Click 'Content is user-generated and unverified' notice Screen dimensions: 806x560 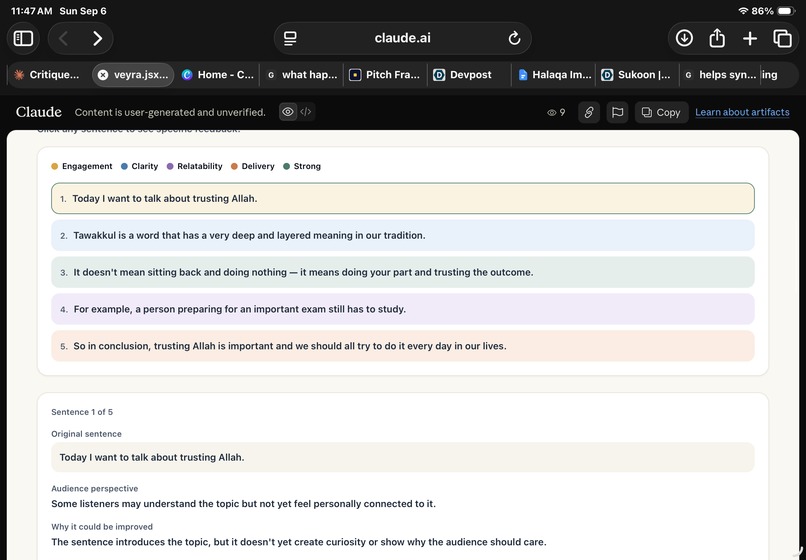[170, 113]
